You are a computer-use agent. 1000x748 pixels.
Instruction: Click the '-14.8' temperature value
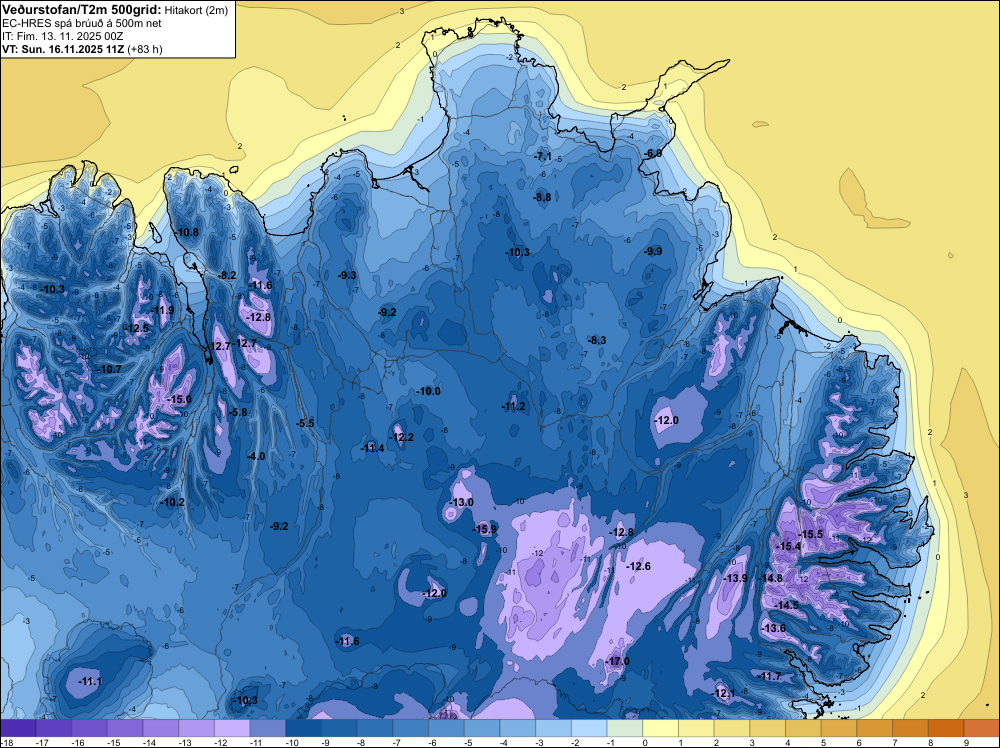pyautogui.click(x=770, y=578)
